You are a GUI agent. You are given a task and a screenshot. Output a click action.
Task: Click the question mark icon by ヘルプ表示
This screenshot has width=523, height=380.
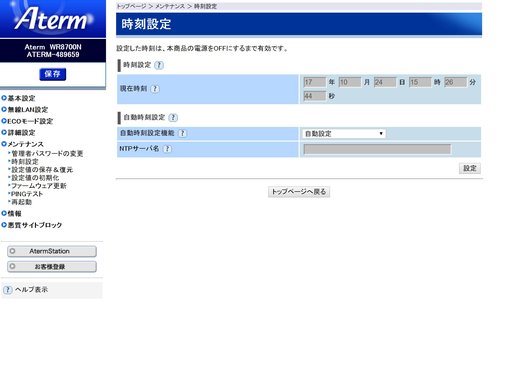7,290
